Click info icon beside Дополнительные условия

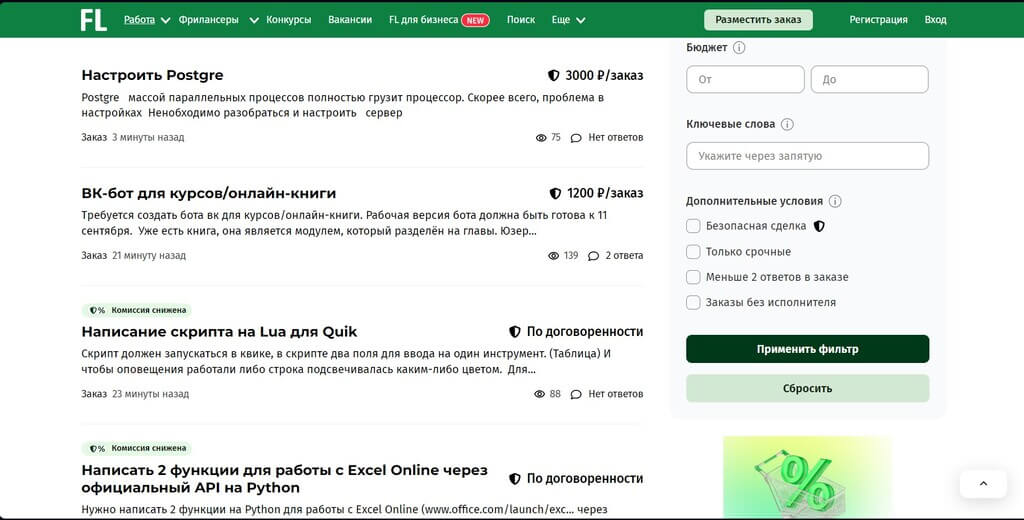835,201
